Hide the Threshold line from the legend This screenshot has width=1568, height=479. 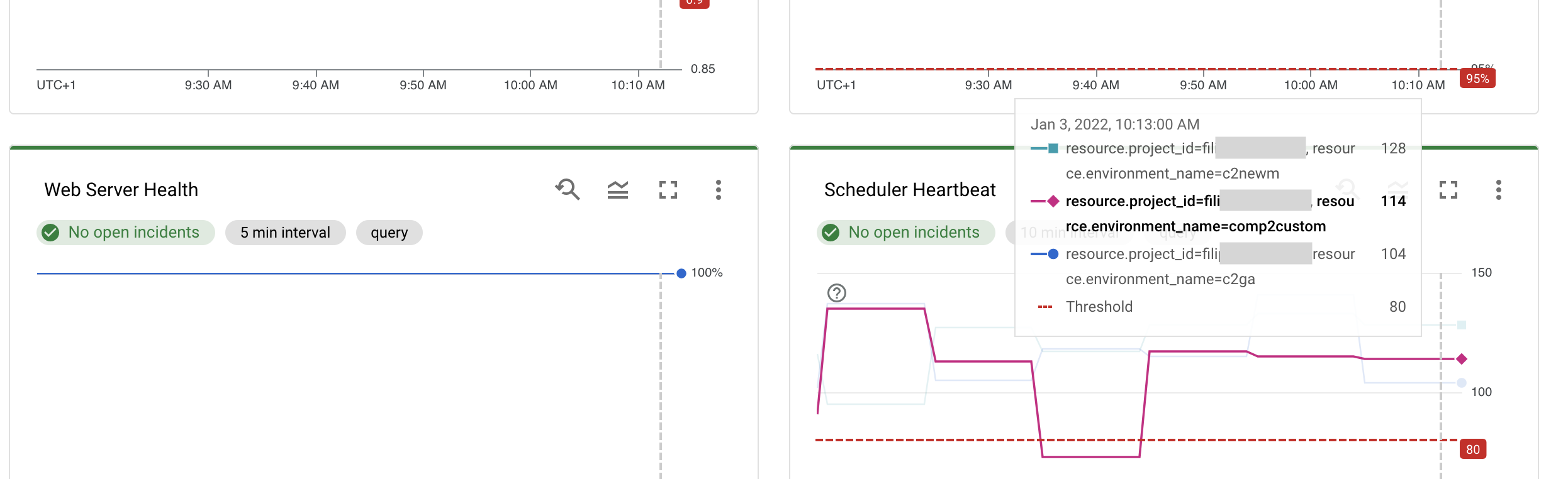coord(1099,306)
